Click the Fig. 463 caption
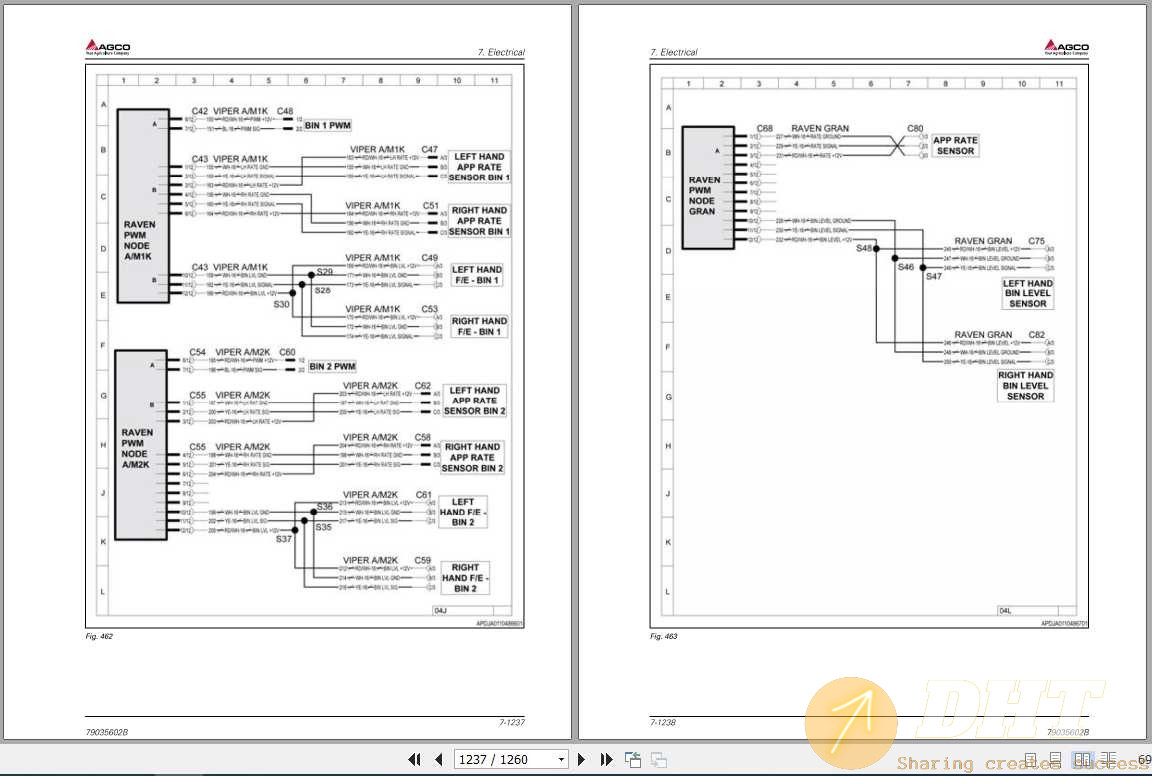Screen dimensions: 1152x776 tap(663, 636)
